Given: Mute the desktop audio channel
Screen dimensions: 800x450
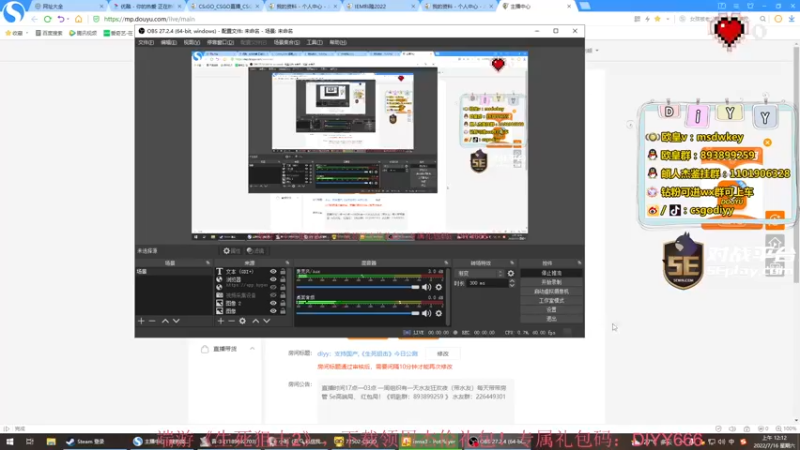Looking at the screenshot, I should pyautogui.click(x=427, y=313).
